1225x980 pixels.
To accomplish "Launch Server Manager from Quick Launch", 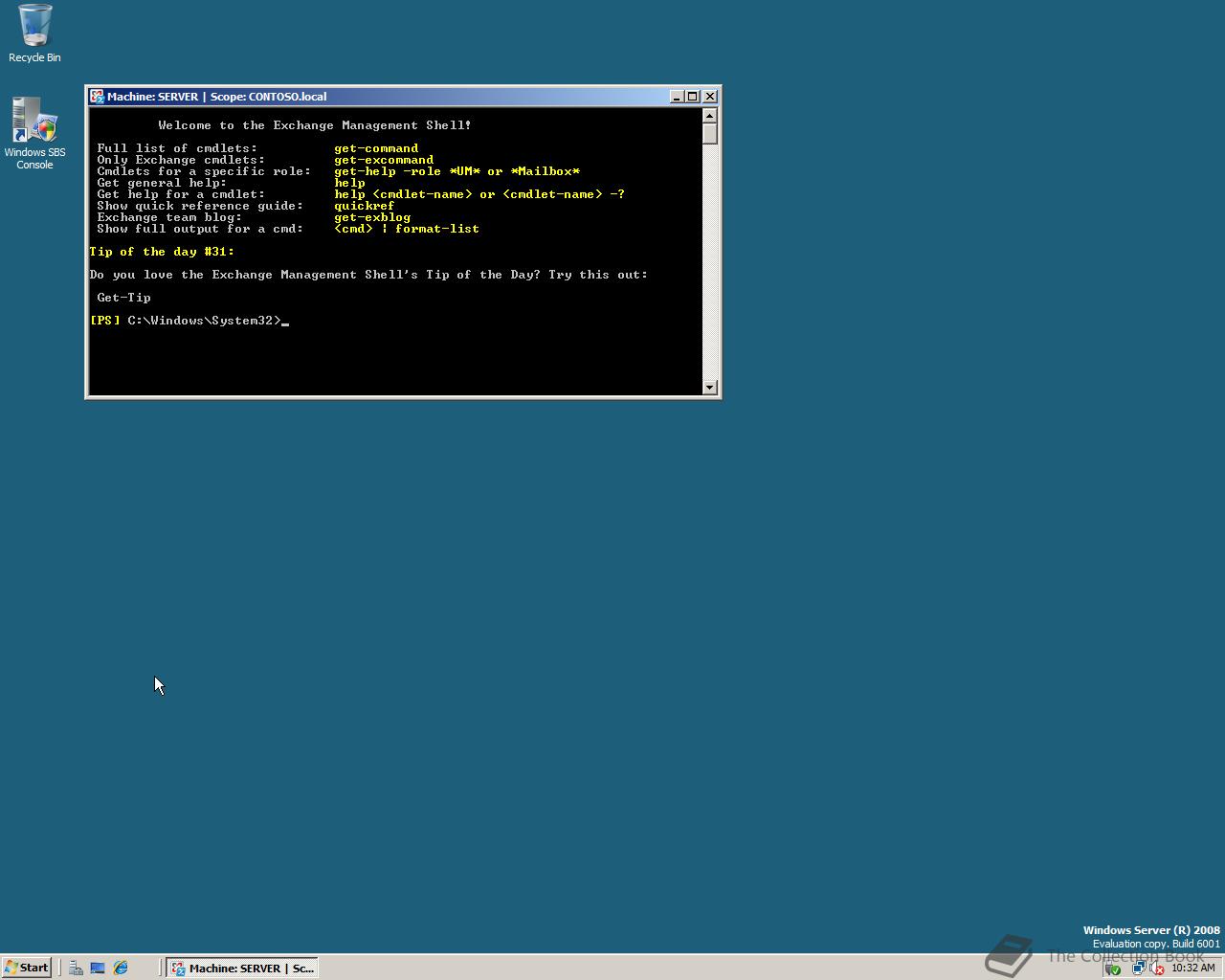I will (76, 968).
